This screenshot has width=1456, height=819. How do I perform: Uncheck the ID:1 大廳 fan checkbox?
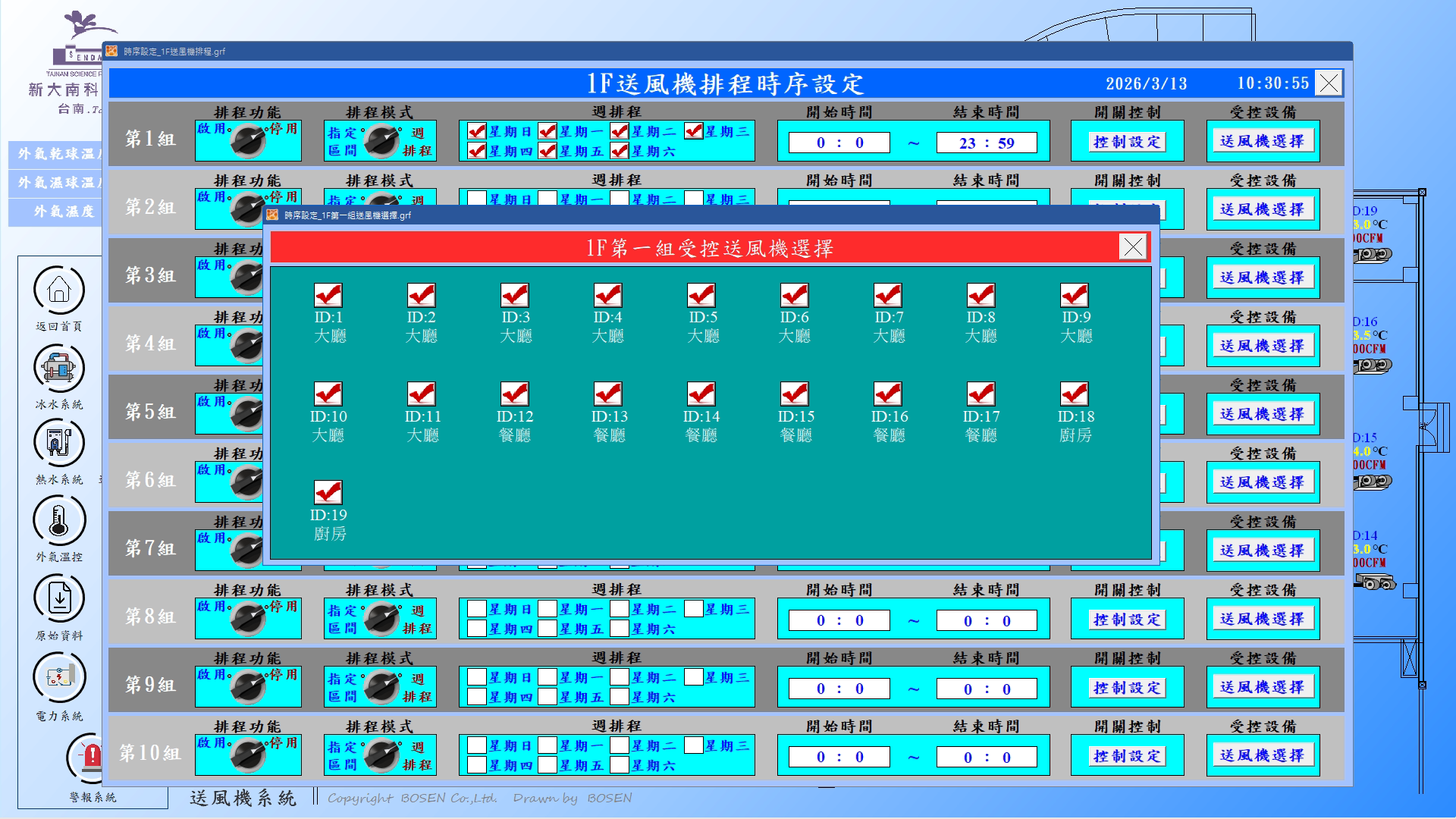pos(328,295)
